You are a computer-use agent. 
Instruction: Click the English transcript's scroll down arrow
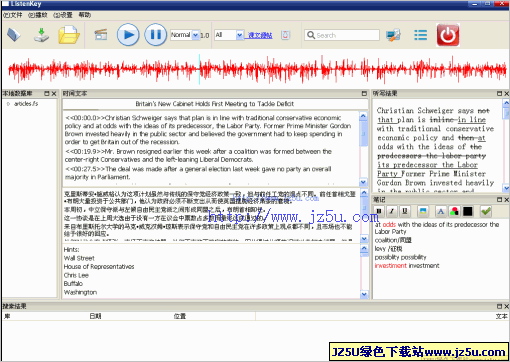coord(363,182)
